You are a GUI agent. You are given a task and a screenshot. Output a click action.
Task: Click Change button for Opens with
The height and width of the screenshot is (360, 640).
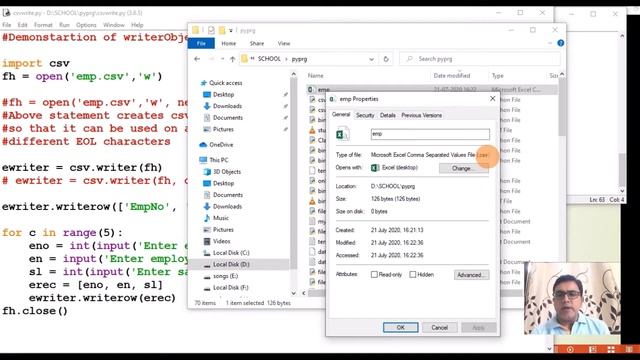click(x=464, y=168)
